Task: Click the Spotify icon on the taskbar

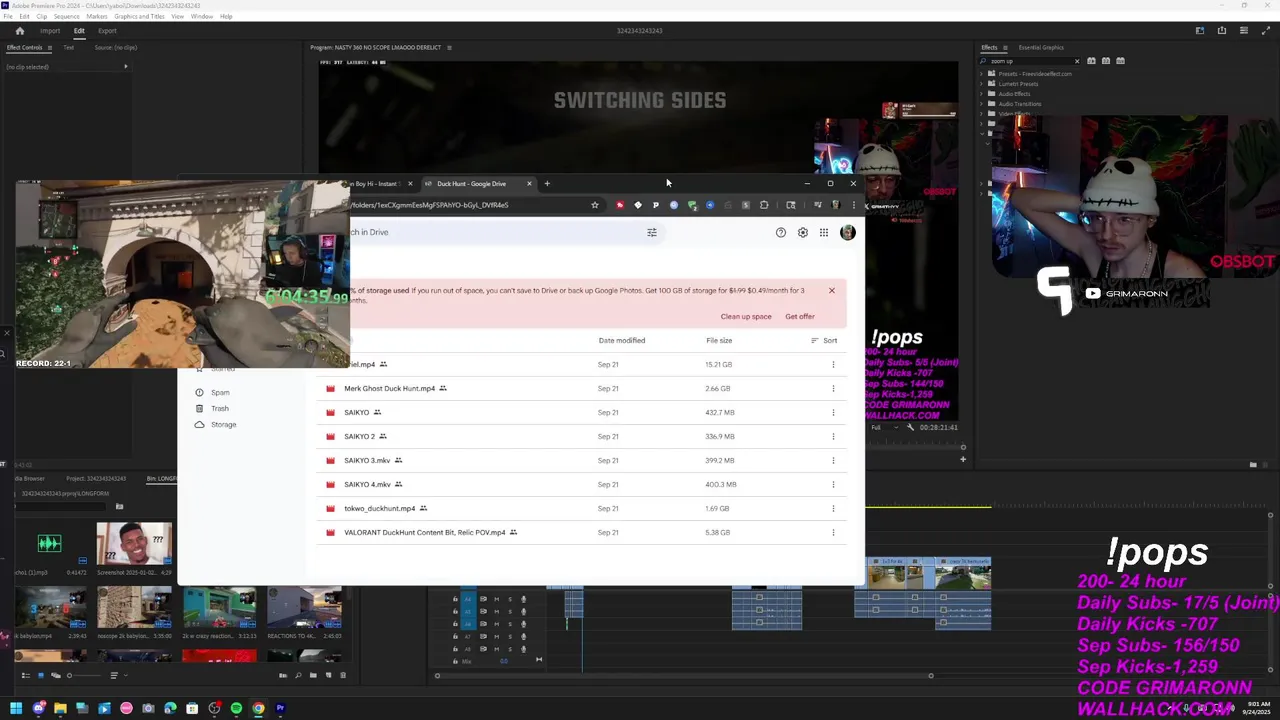Action: point(236,708)
